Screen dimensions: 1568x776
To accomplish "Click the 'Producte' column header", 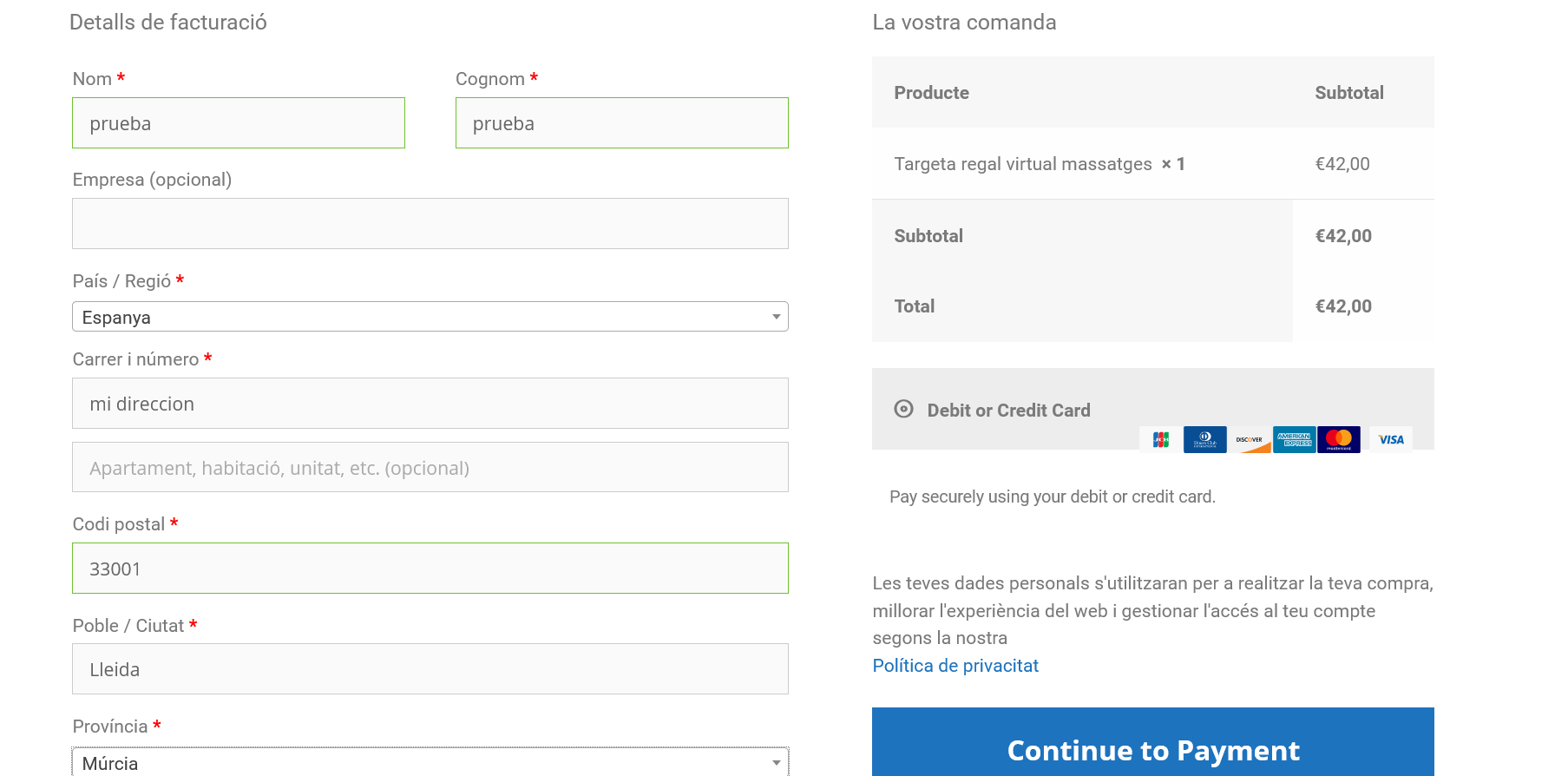I will point(931,93).
